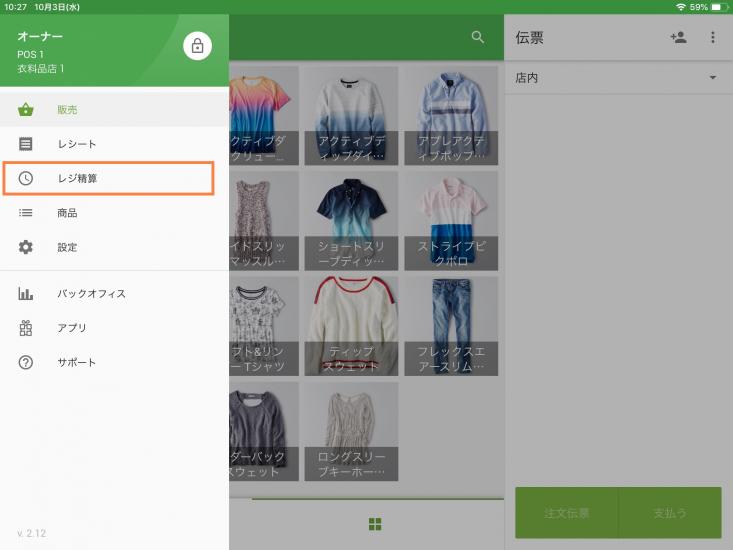Screen dimensions: 733x550
Task: Click the question mark サポート icon
Action: 26,362
